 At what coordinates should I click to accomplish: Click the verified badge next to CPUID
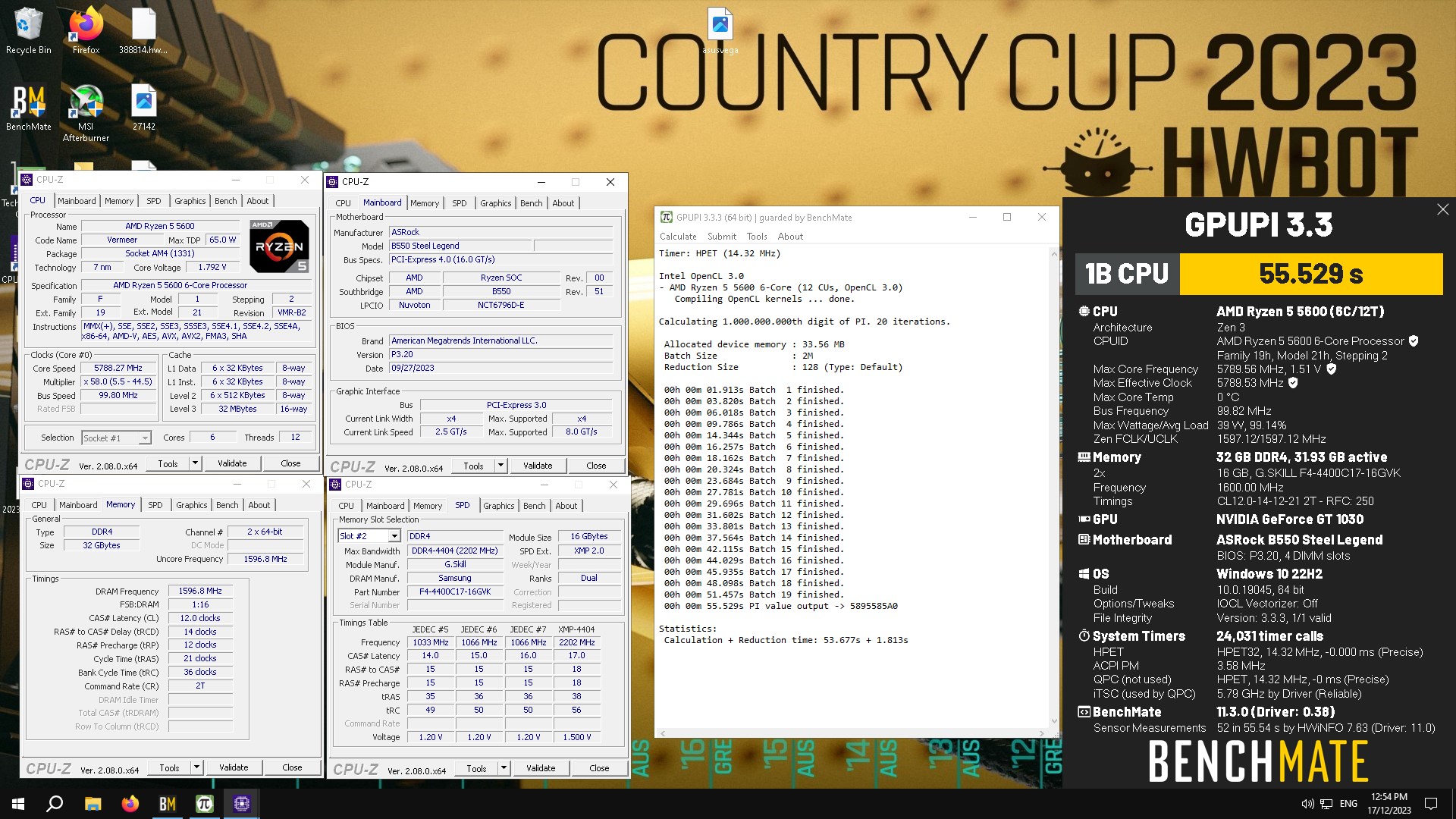[x=1414, y=341]
